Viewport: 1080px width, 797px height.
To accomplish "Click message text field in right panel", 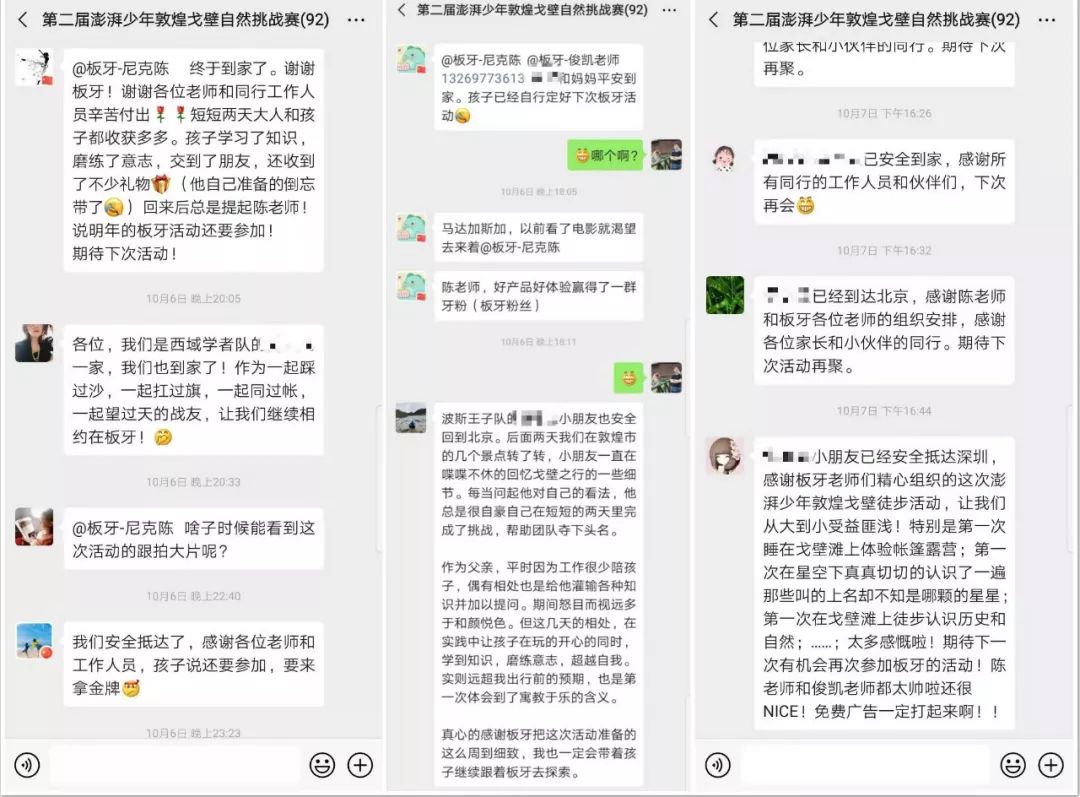I will 865,765.
